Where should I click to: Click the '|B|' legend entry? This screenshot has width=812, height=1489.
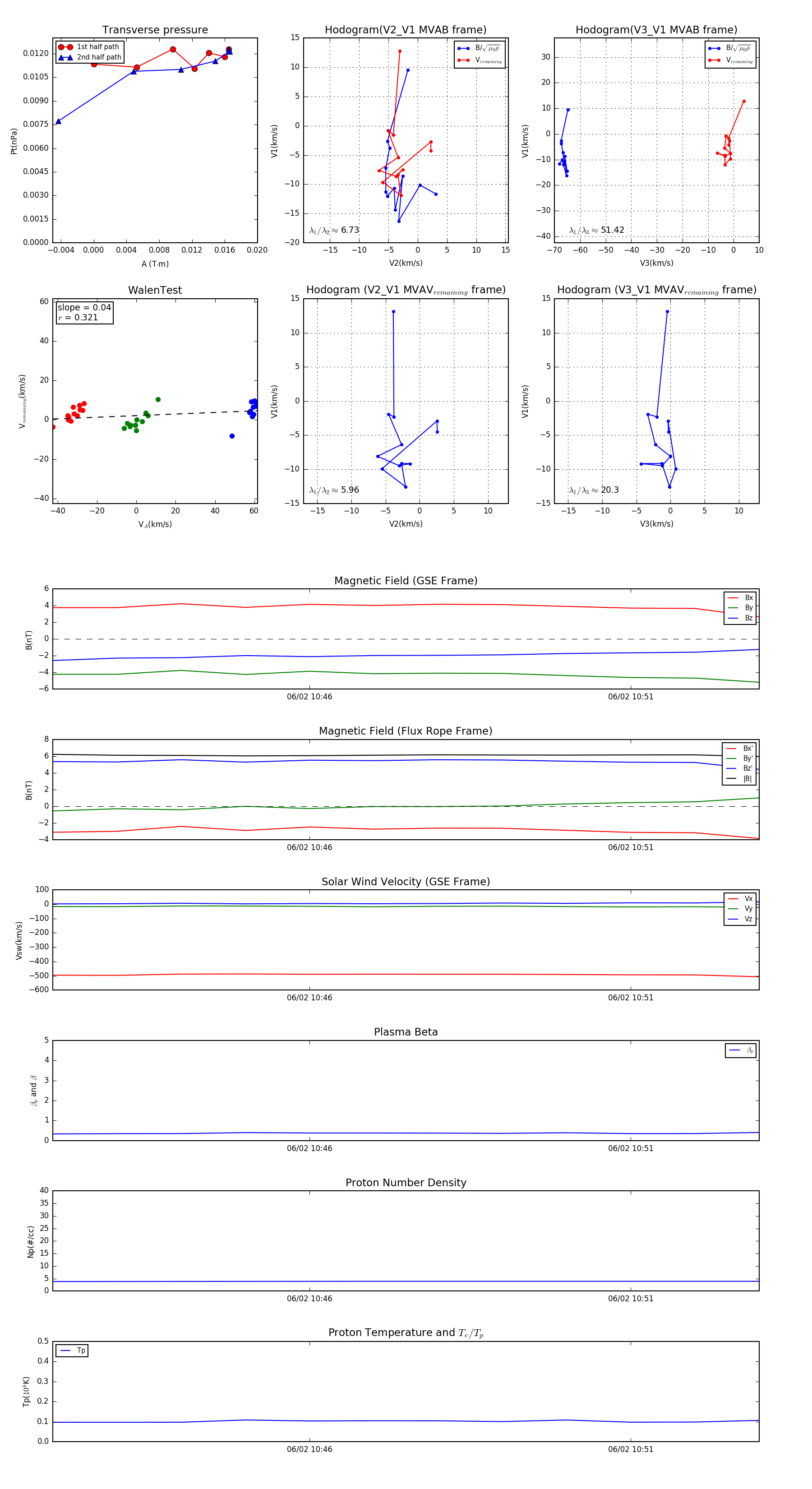point(740,779)
